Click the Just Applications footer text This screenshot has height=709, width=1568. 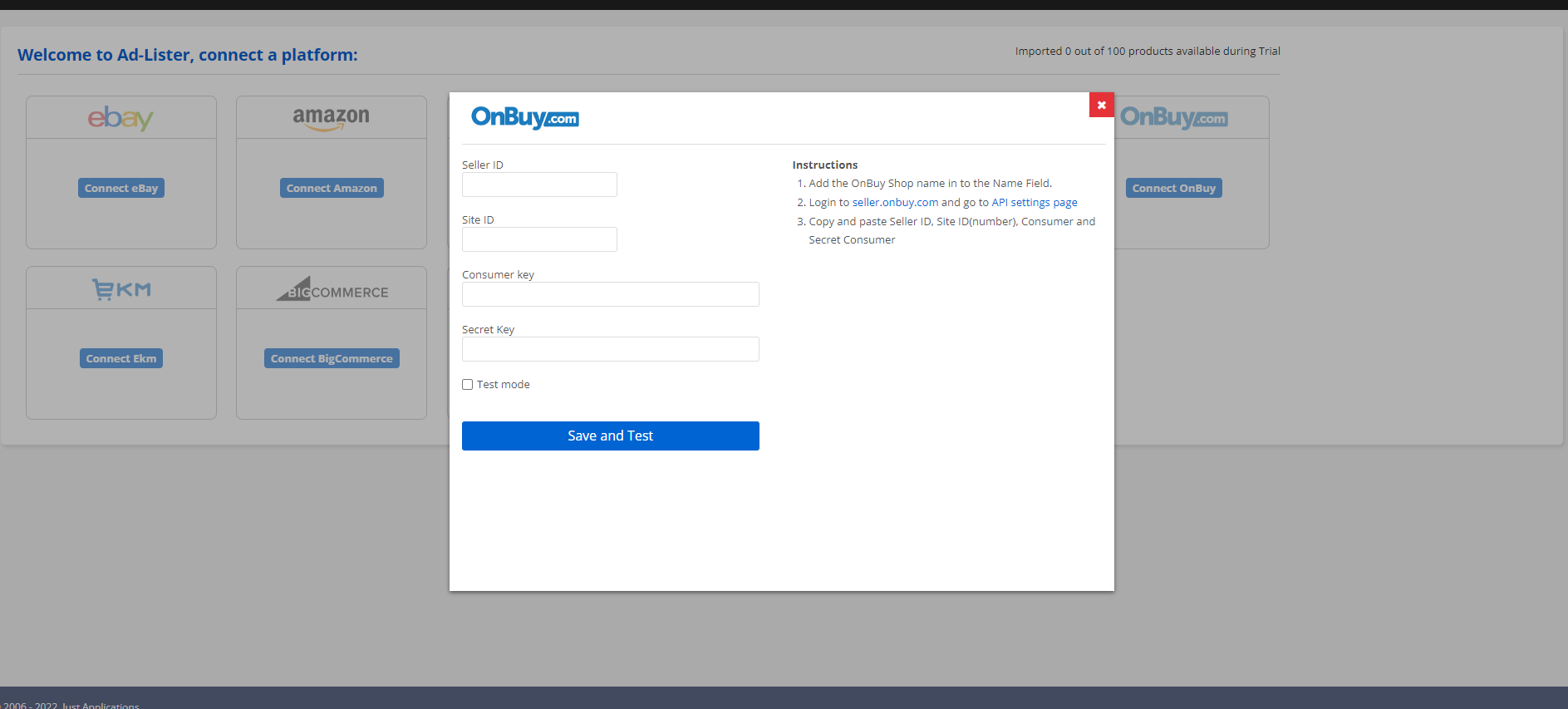101,705
